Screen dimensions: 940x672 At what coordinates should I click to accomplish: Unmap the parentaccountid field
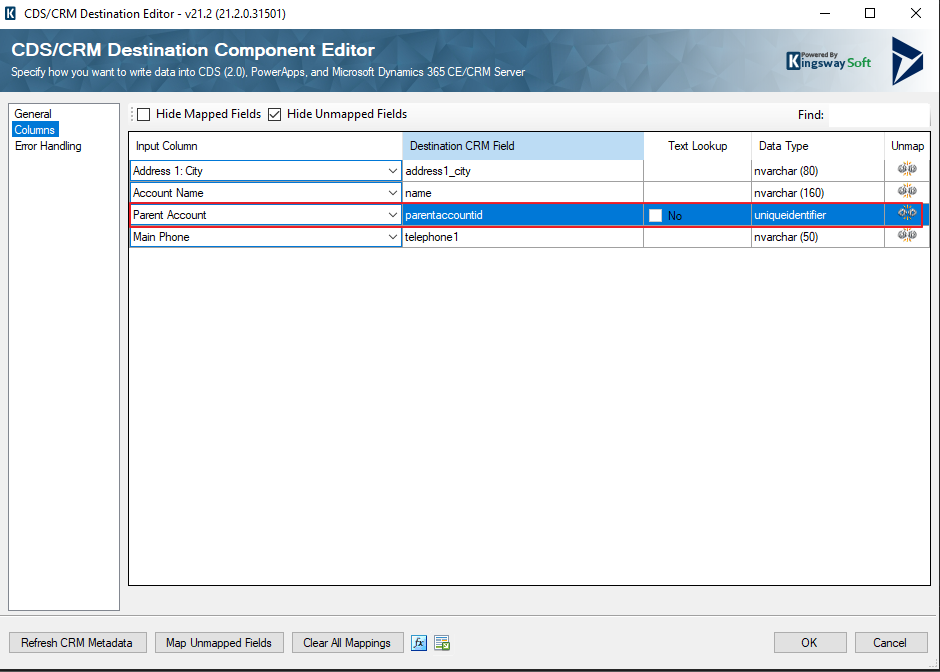(x=907, y=214)
